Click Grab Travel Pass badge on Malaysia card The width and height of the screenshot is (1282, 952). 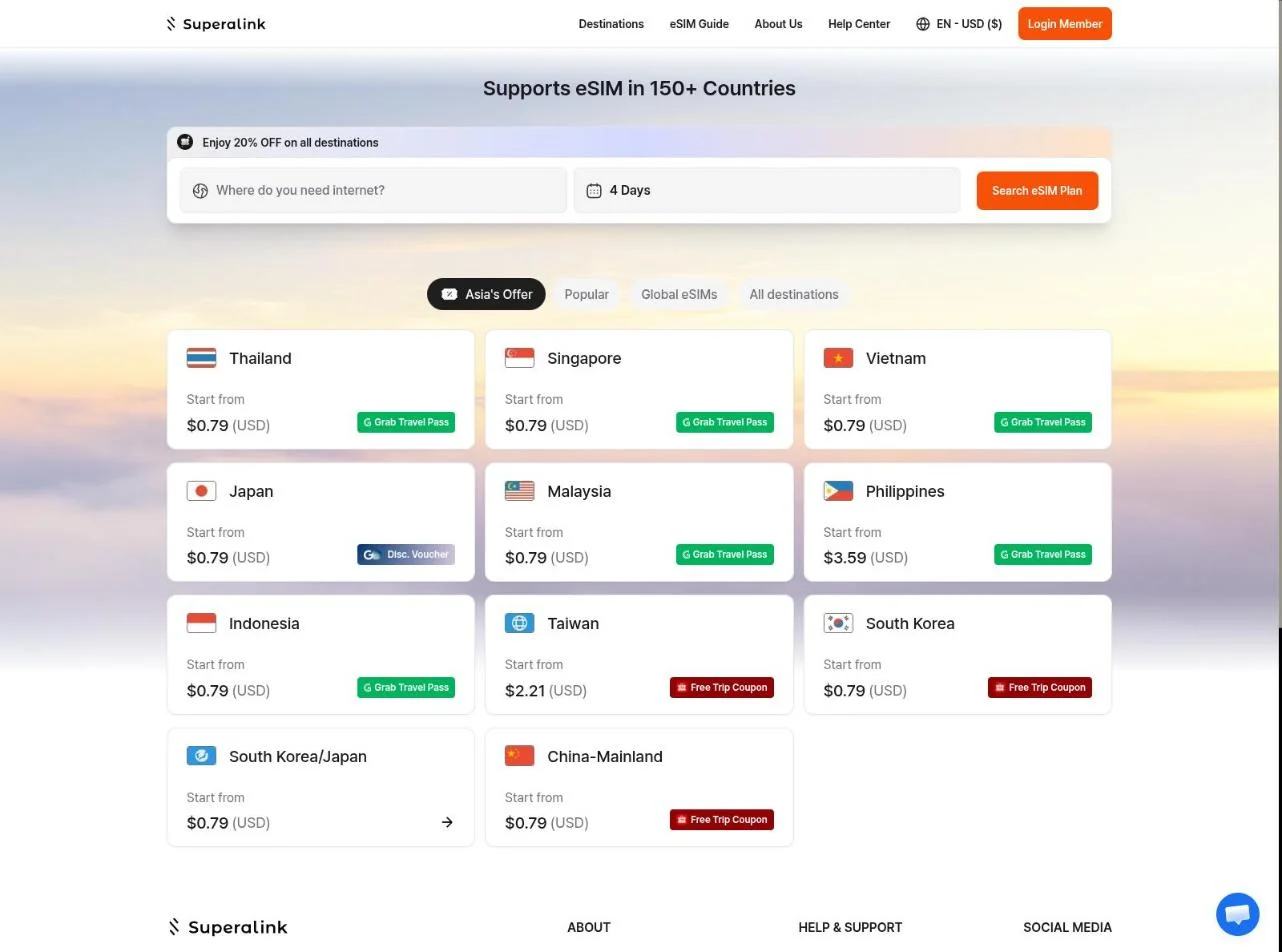click(725, 554)
